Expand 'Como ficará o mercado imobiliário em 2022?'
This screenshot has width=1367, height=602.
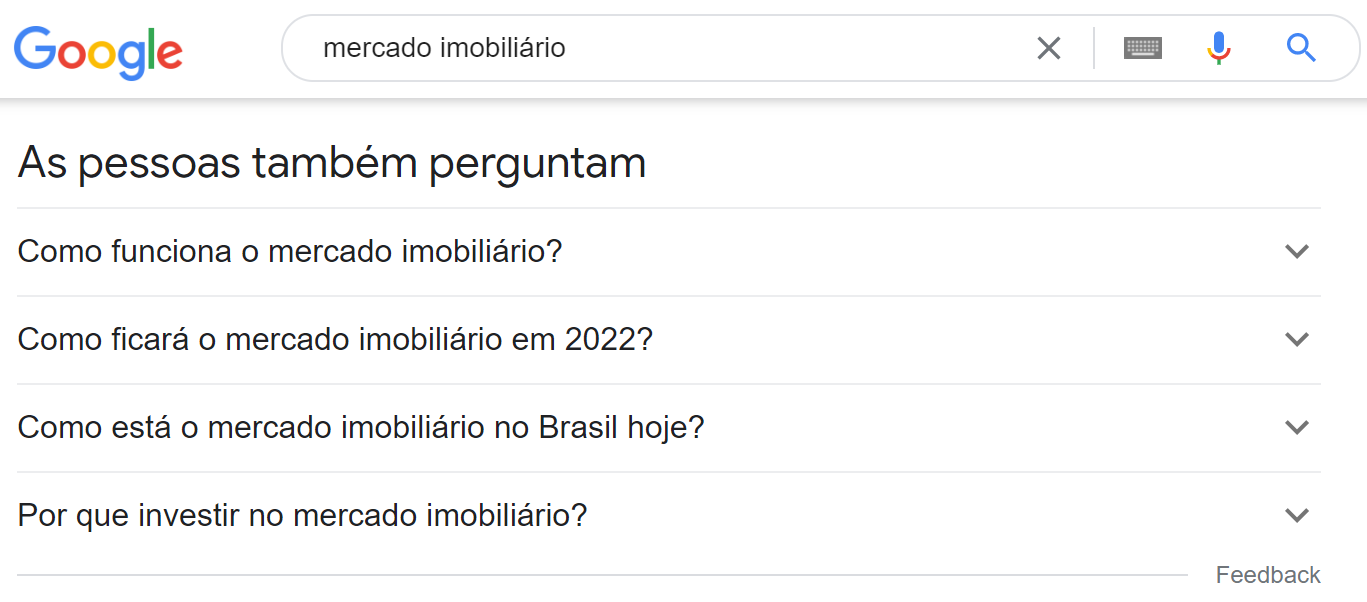[335, 339]
